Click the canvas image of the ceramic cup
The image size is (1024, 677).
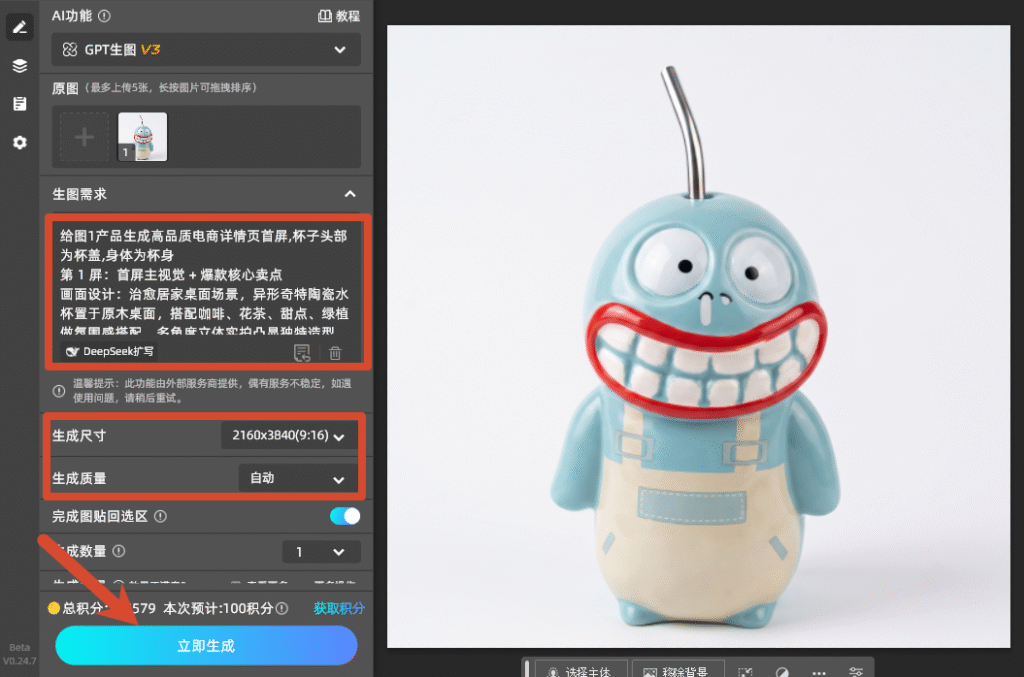click(x=698, y=336)
